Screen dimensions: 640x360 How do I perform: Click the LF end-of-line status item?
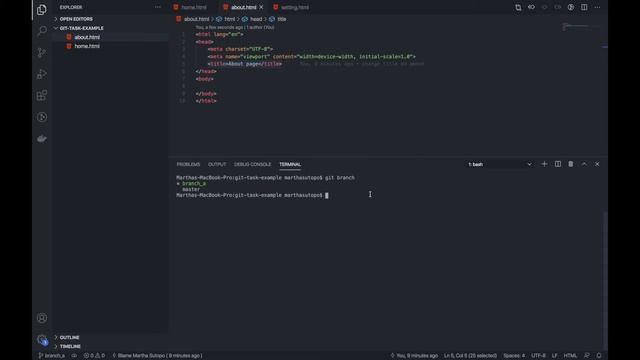[x=554, y=356]
